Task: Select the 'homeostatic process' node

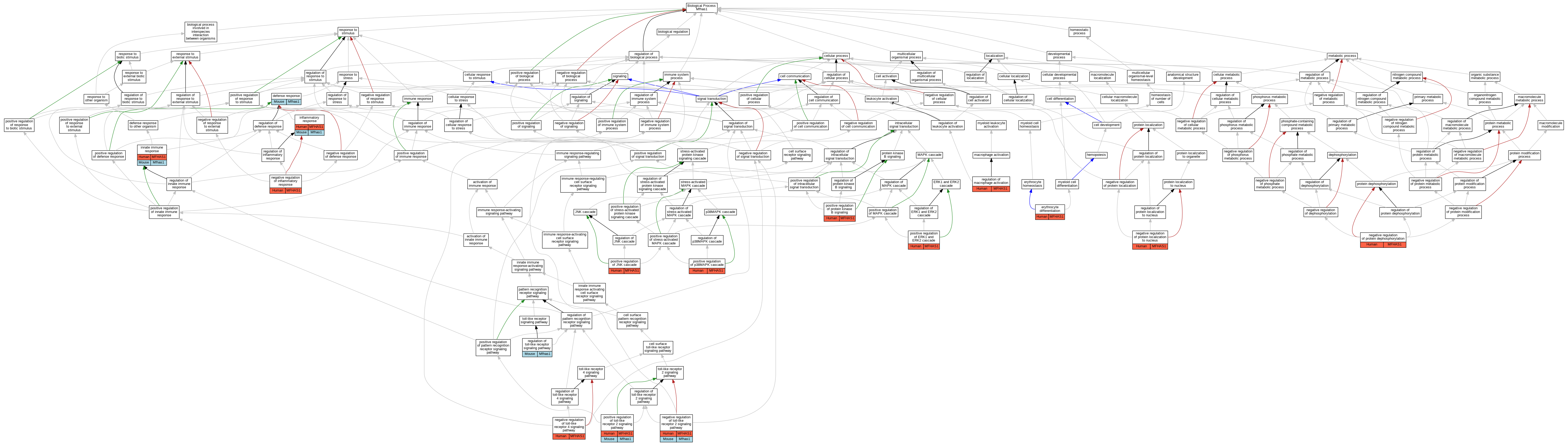Action: pos(1079,32)
